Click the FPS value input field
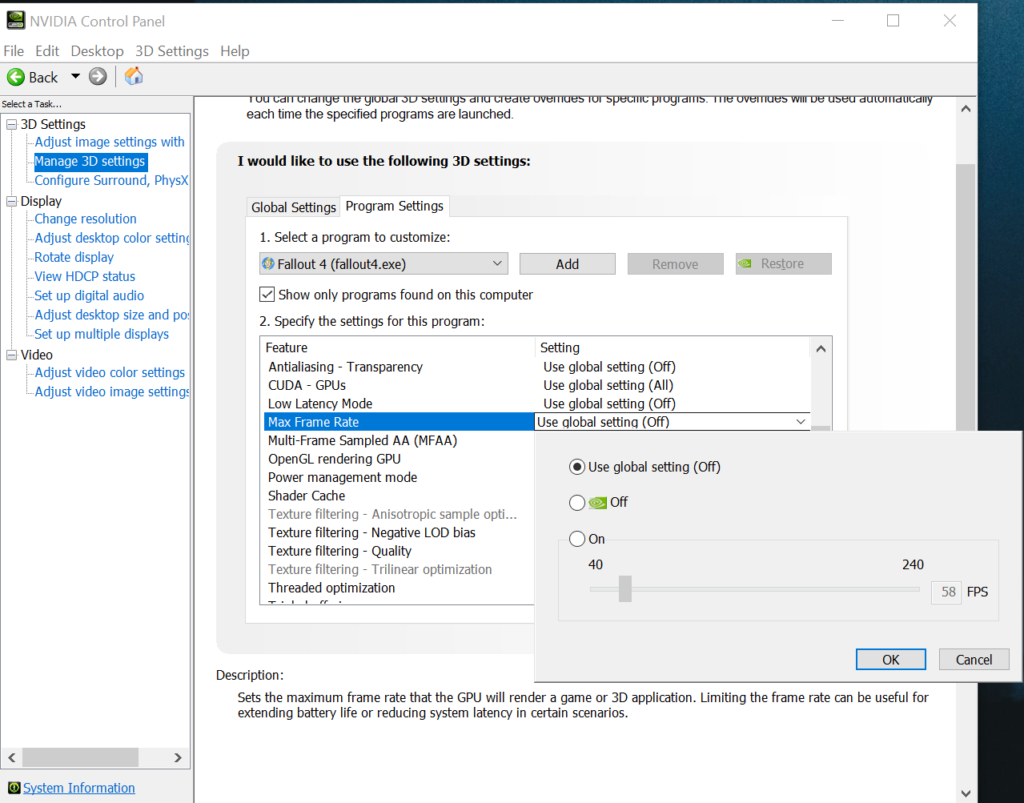This screenshot has height=803, width=1024. (x=946, y=592)
